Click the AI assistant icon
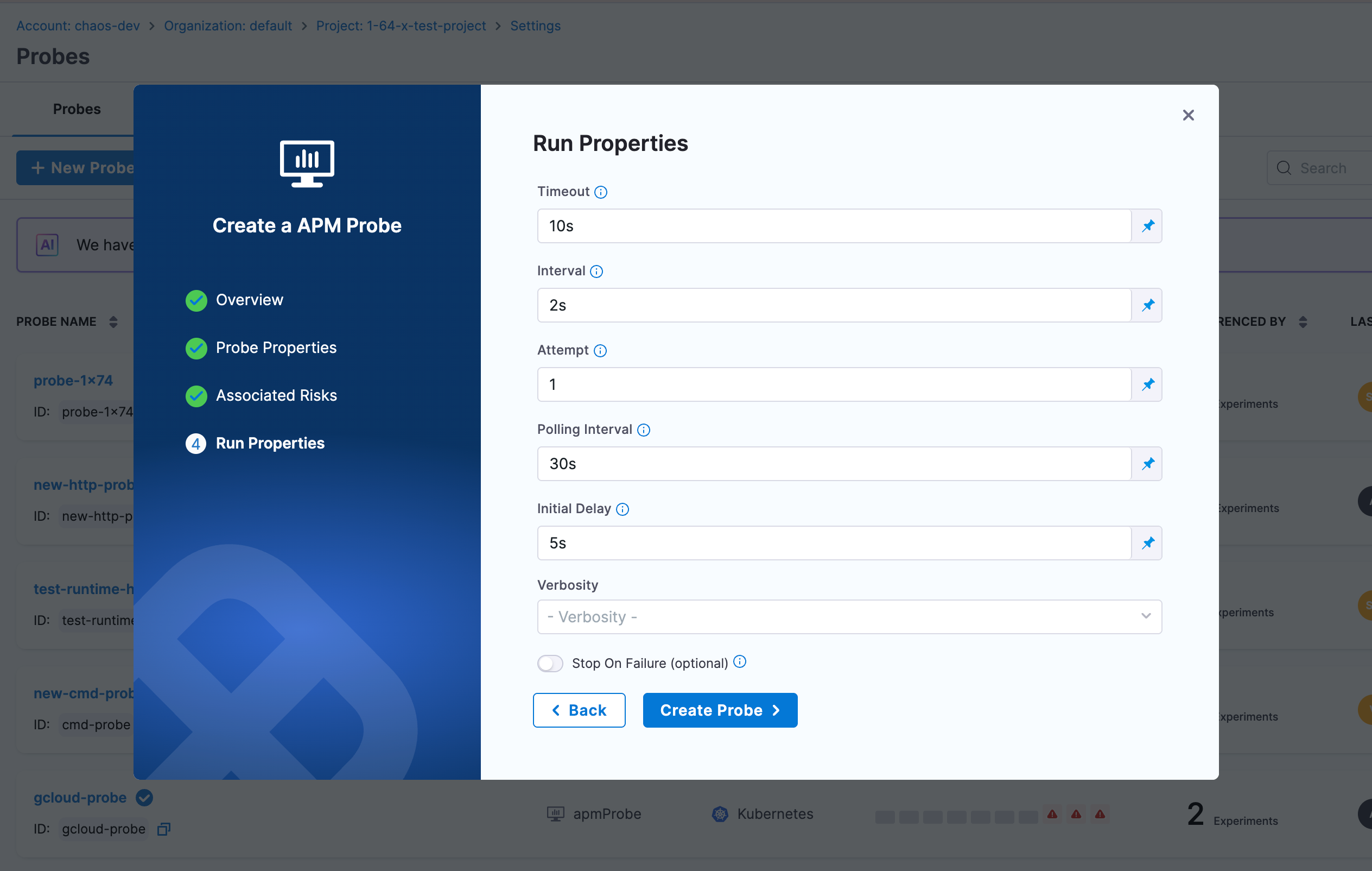The image size is (1372, 871). point(47,244)
